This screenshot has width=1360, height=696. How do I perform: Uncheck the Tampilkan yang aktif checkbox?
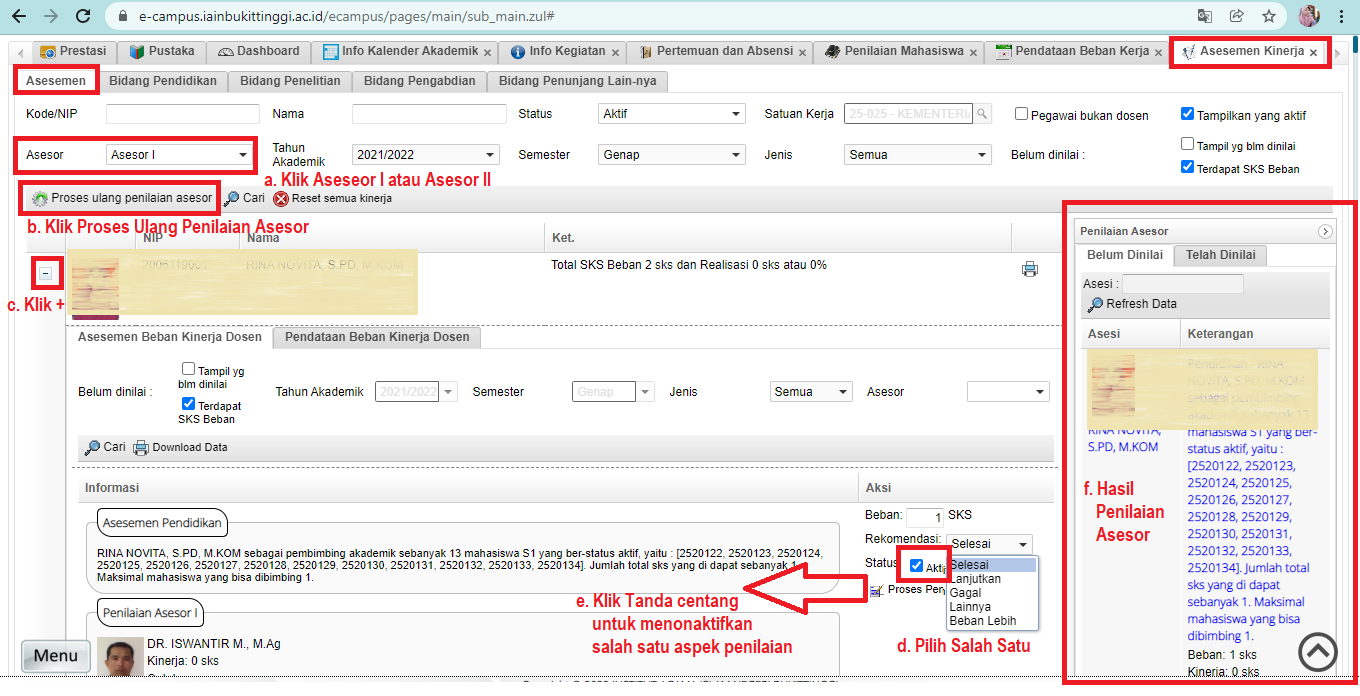(x=1187, y=114)
